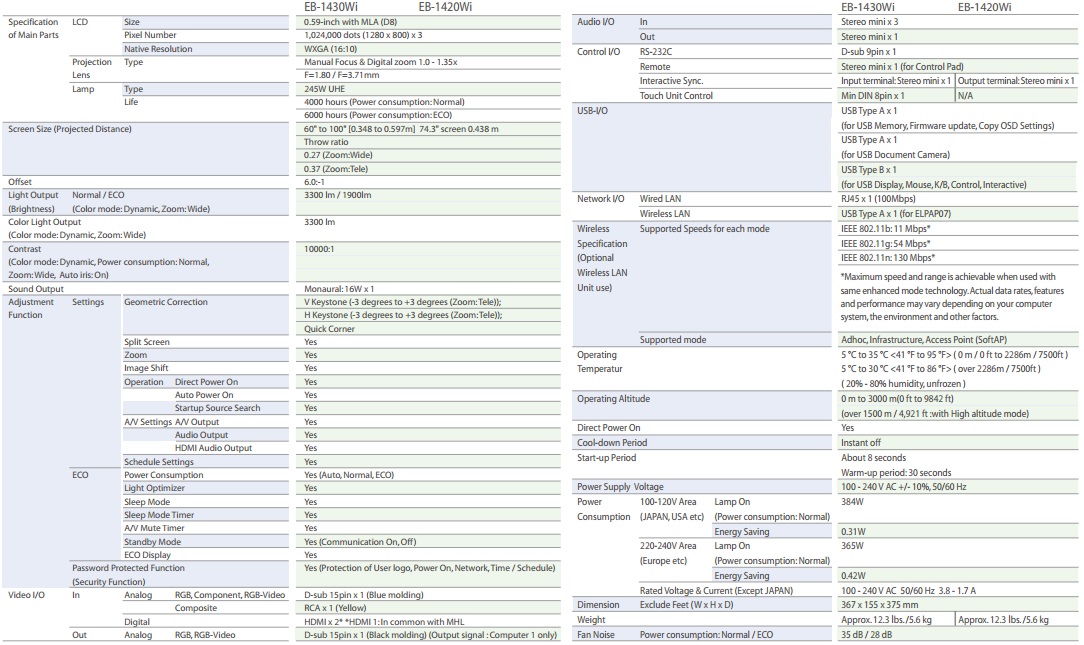This screenshot has width=1084, height=645.
Task: Select the 'IEEE 802.11b: 11 Mbps*' speed
Action: click(x=886, y=230)
